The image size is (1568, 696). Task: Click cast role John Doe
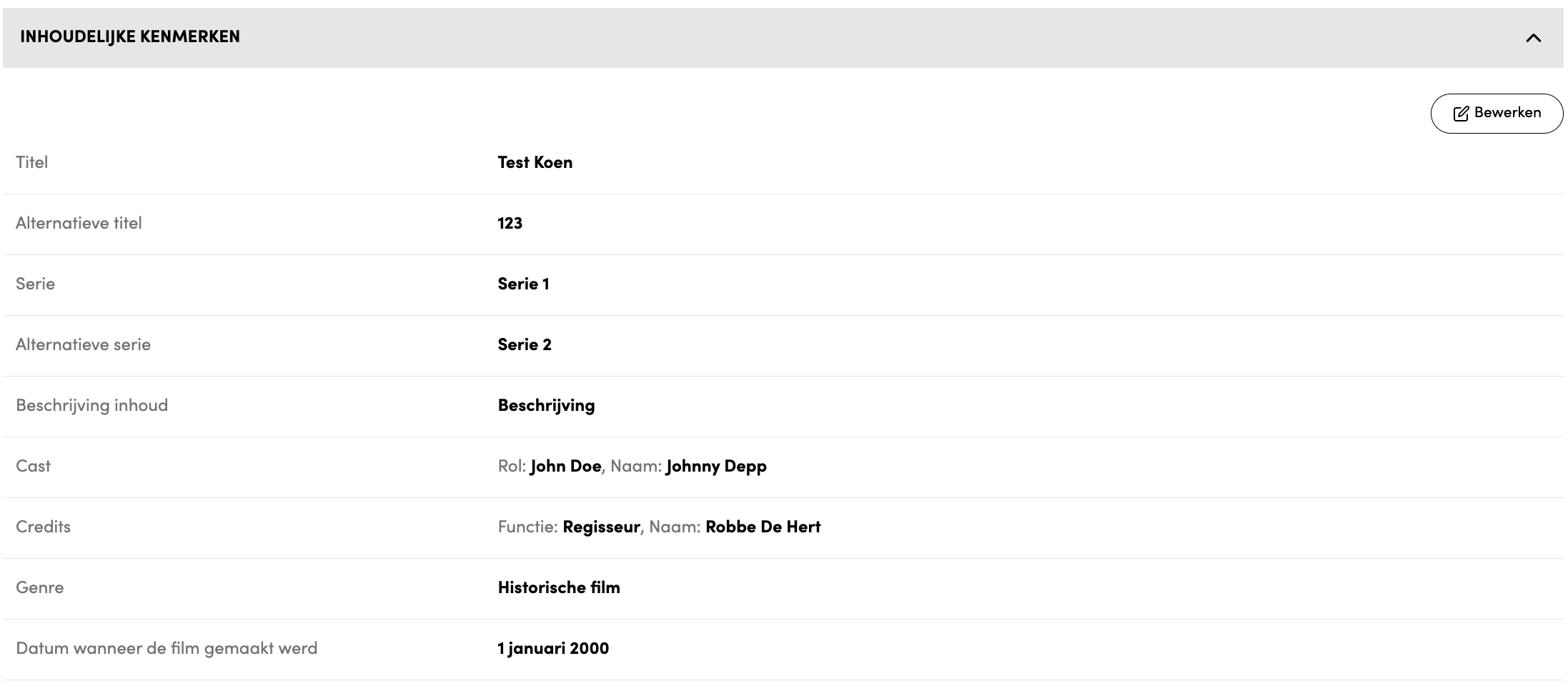(565, 466)
